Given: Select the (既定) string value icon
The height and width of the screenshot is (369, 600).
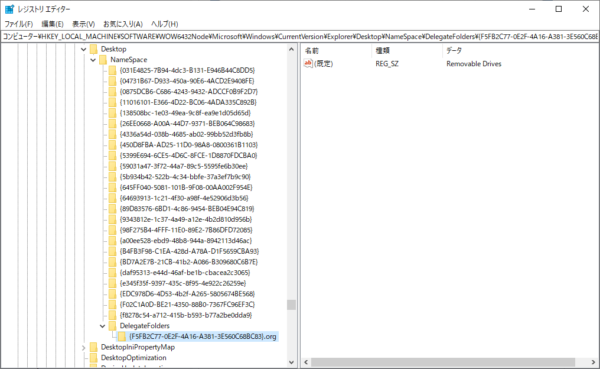Looking at the screenshot, I should pyautogui.click(x=308, y=64).
